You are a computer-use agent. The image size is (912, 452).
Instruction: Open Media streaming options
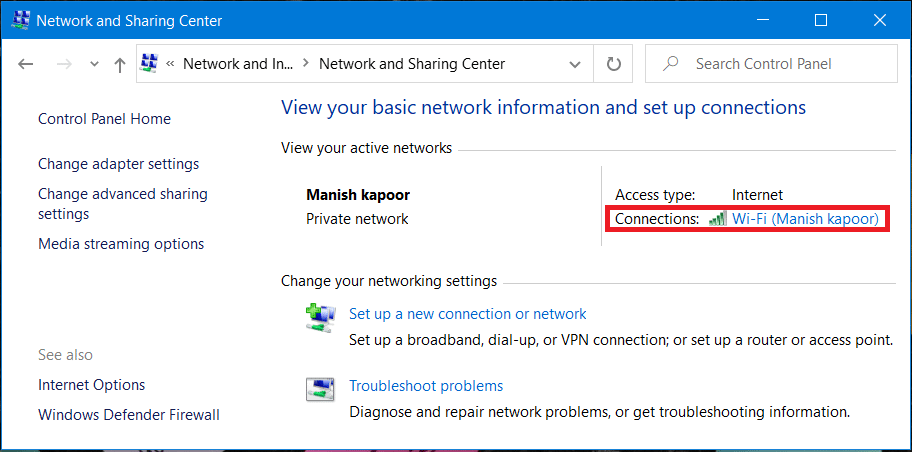click(120, 244)
